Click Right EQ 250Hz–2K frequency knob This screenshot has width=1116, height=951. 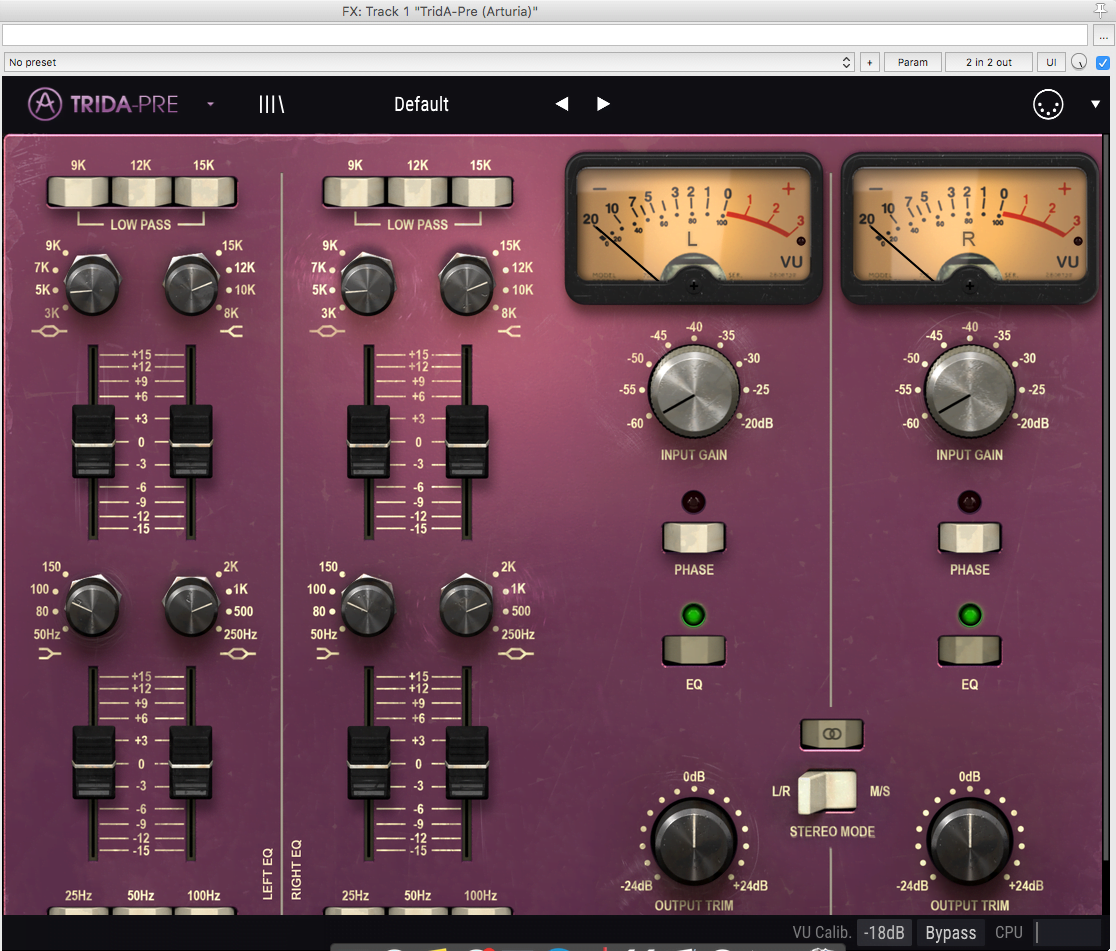click(x=467, y=606)
